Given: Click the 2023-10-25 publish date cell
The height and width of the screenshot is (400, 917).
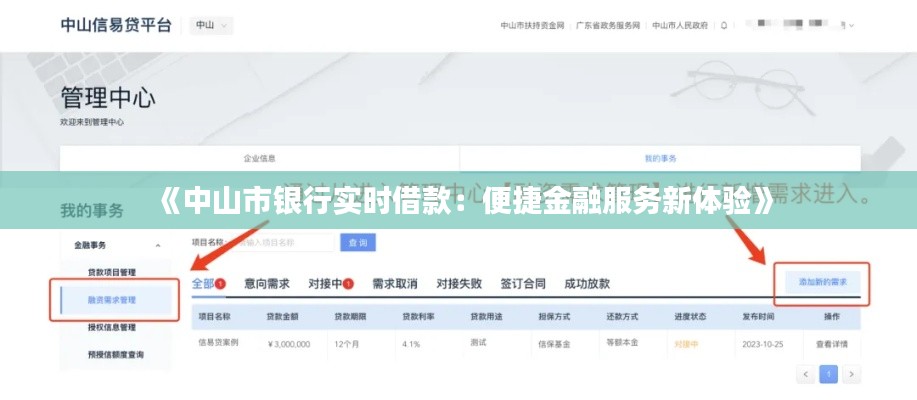Looking at the screenshot, I should 763,344.
